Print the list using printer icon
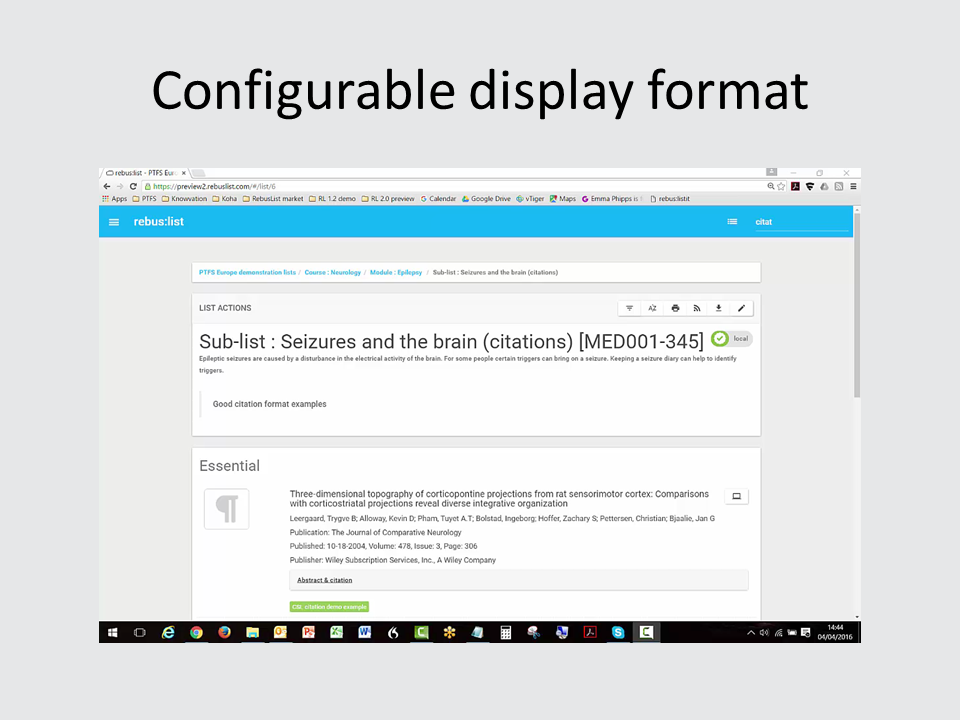The height and width of the screenshot is (720, 960). (x=675, y=308)
